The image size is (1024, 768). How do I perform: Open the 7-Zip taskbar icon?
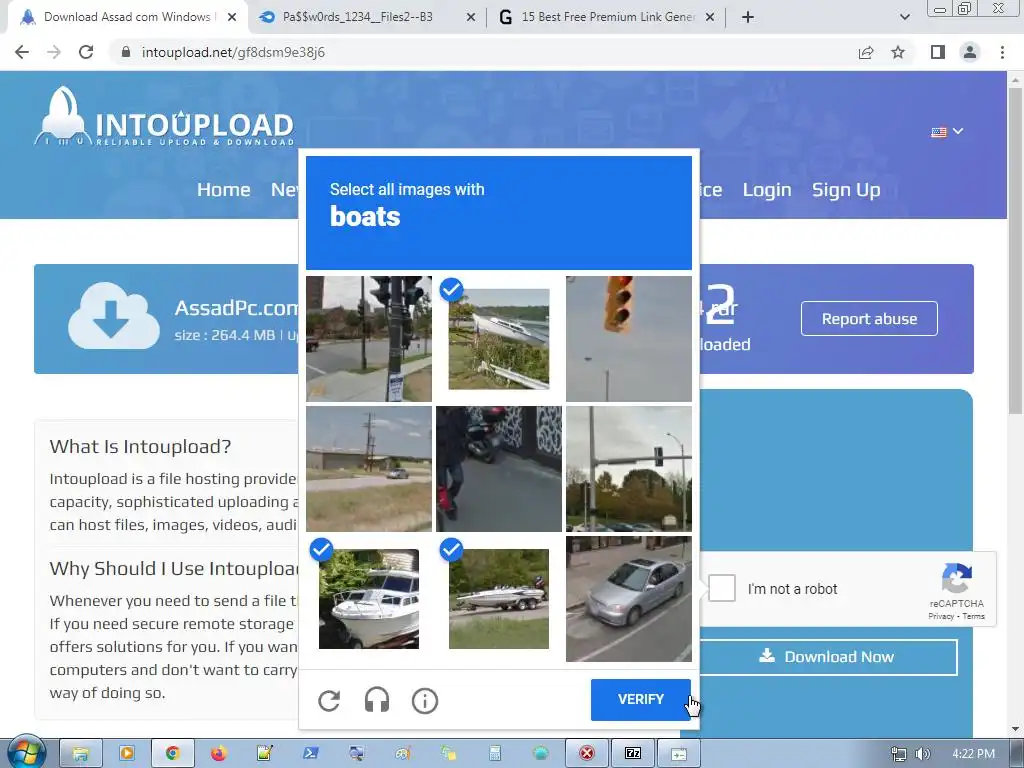633,753
